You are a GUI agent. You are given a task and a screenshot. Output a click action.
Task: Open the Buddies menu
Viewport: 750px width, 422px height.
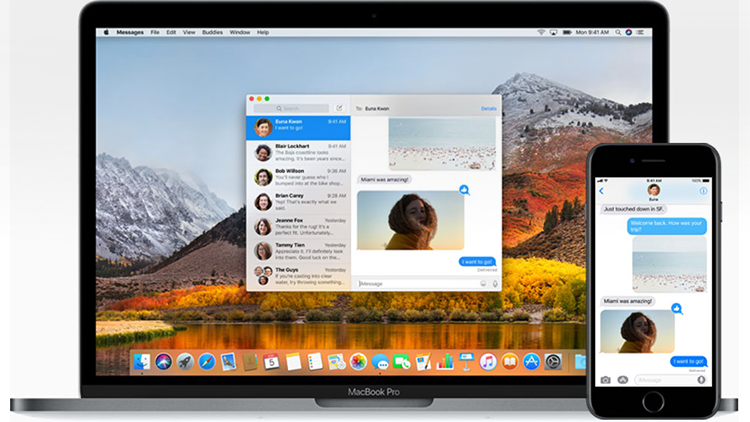tap(212, 33)
